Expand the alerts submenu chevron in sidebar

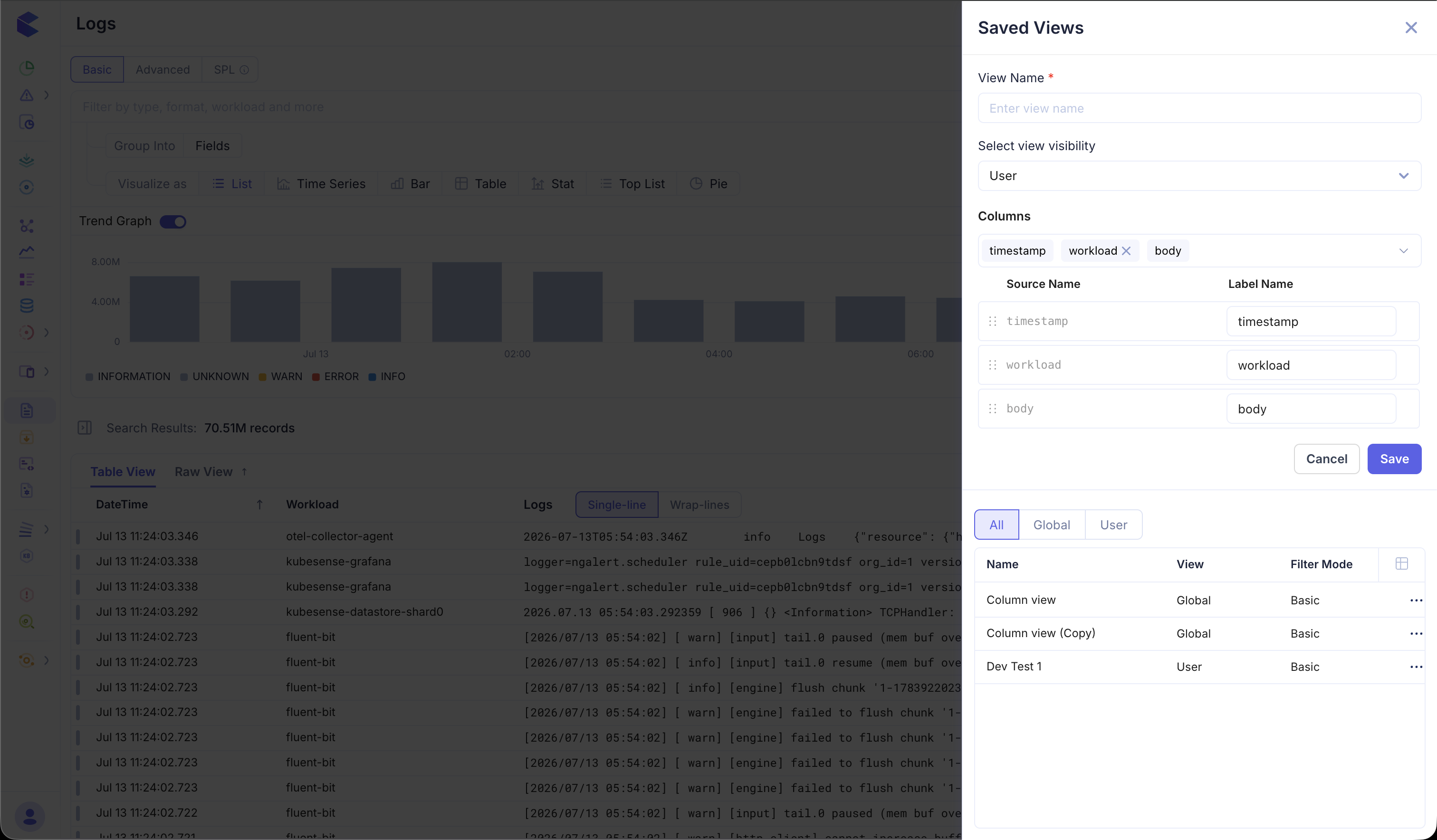tap(47, 95)
